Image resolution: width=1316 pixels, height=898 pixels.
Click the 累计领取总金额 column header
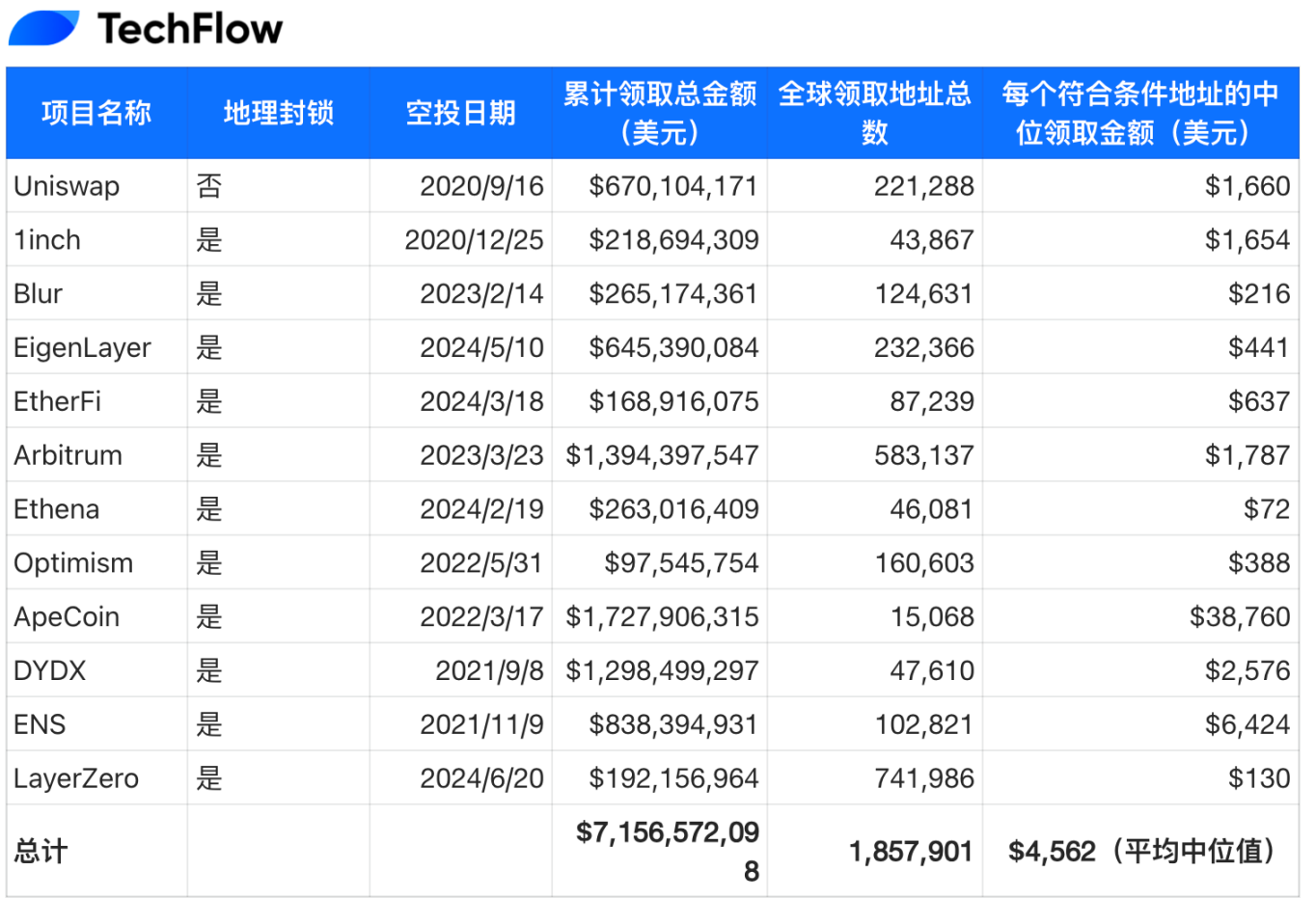tap(660, 113)
